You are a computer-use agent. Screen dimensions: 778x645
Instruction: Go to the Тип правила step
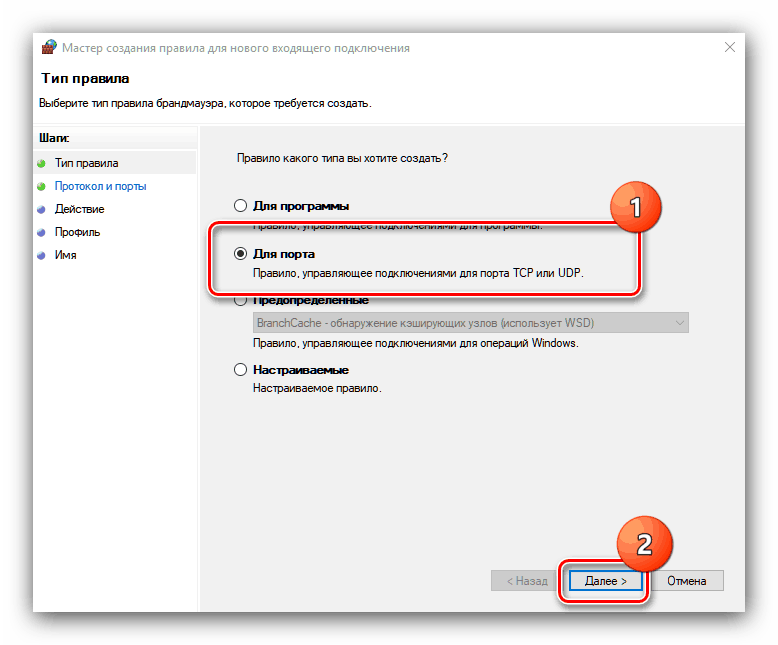pos(86,163)
